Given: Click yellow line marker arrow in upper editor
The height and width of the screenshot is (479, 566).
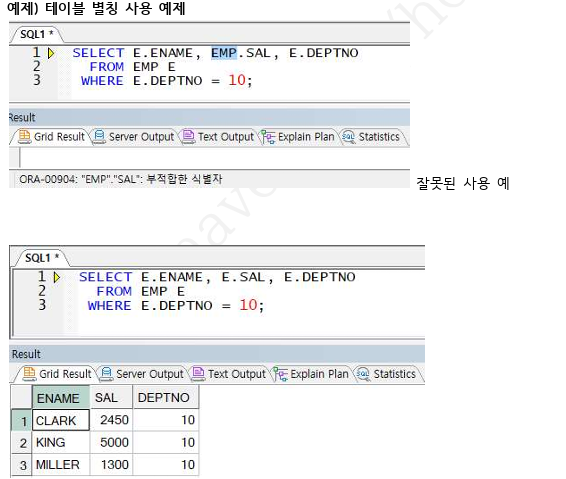Looking at the screenshot, I should point(51,53).
